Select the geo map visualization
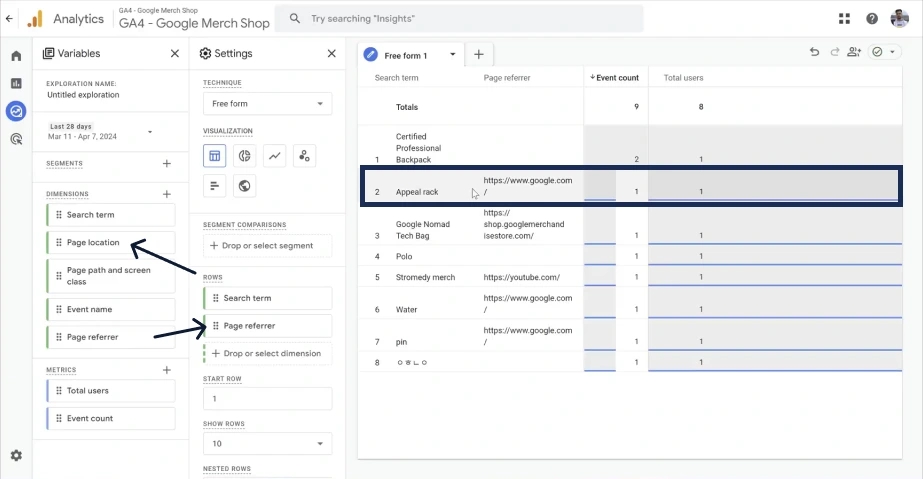The height and width of the screenshot is (479, 923). pos(244,186)
